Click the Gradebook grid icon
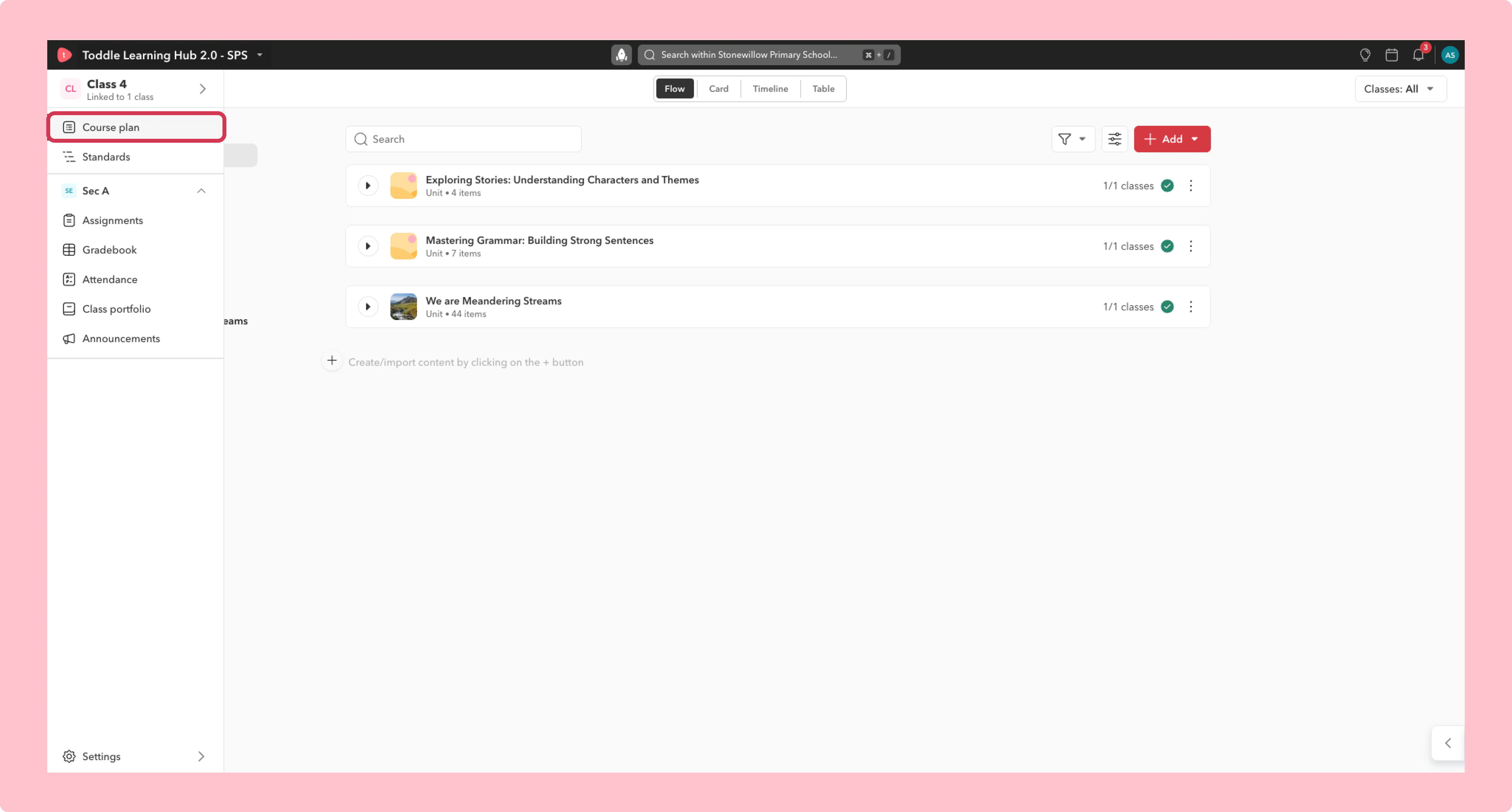Viewport: 1512px width, 812px height. (69, 250)
